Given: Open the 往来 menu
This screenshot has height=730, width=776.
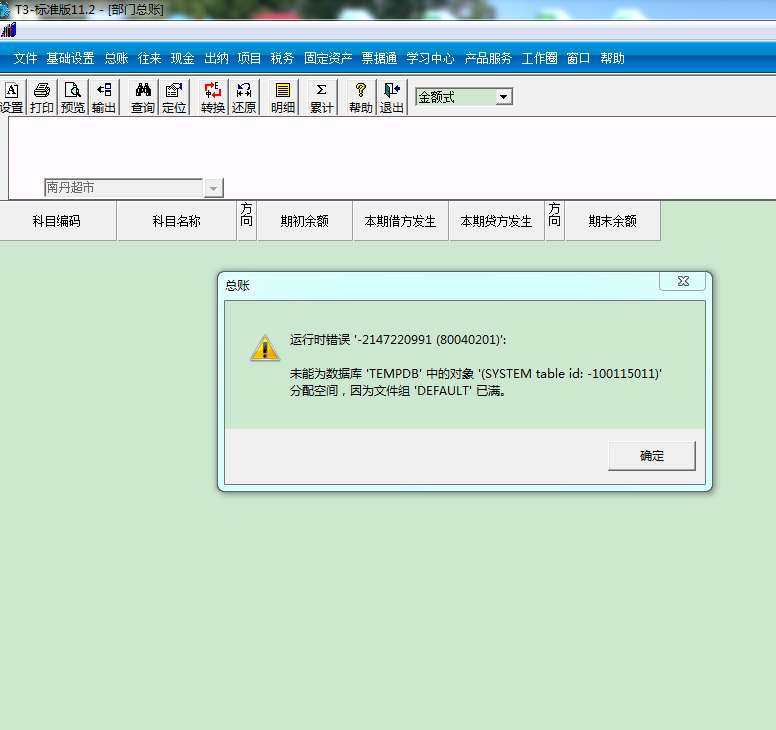Looking at the screenshot, I should [149, 58].
